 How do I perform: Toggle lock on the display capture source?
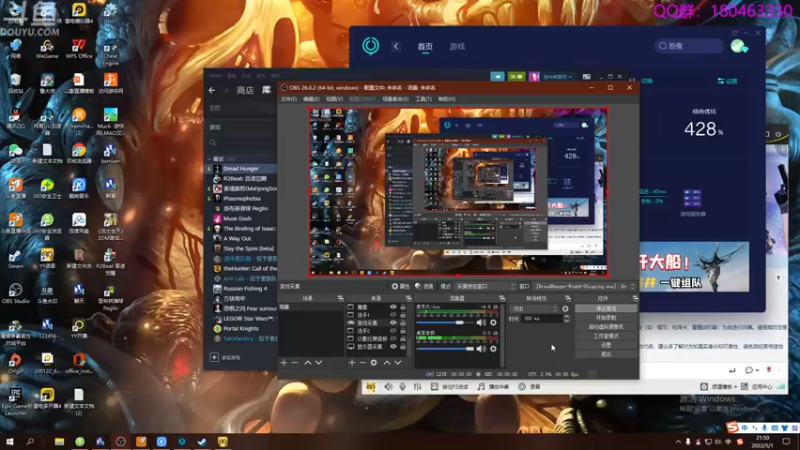pyautogui.click(x=403, y=346)
